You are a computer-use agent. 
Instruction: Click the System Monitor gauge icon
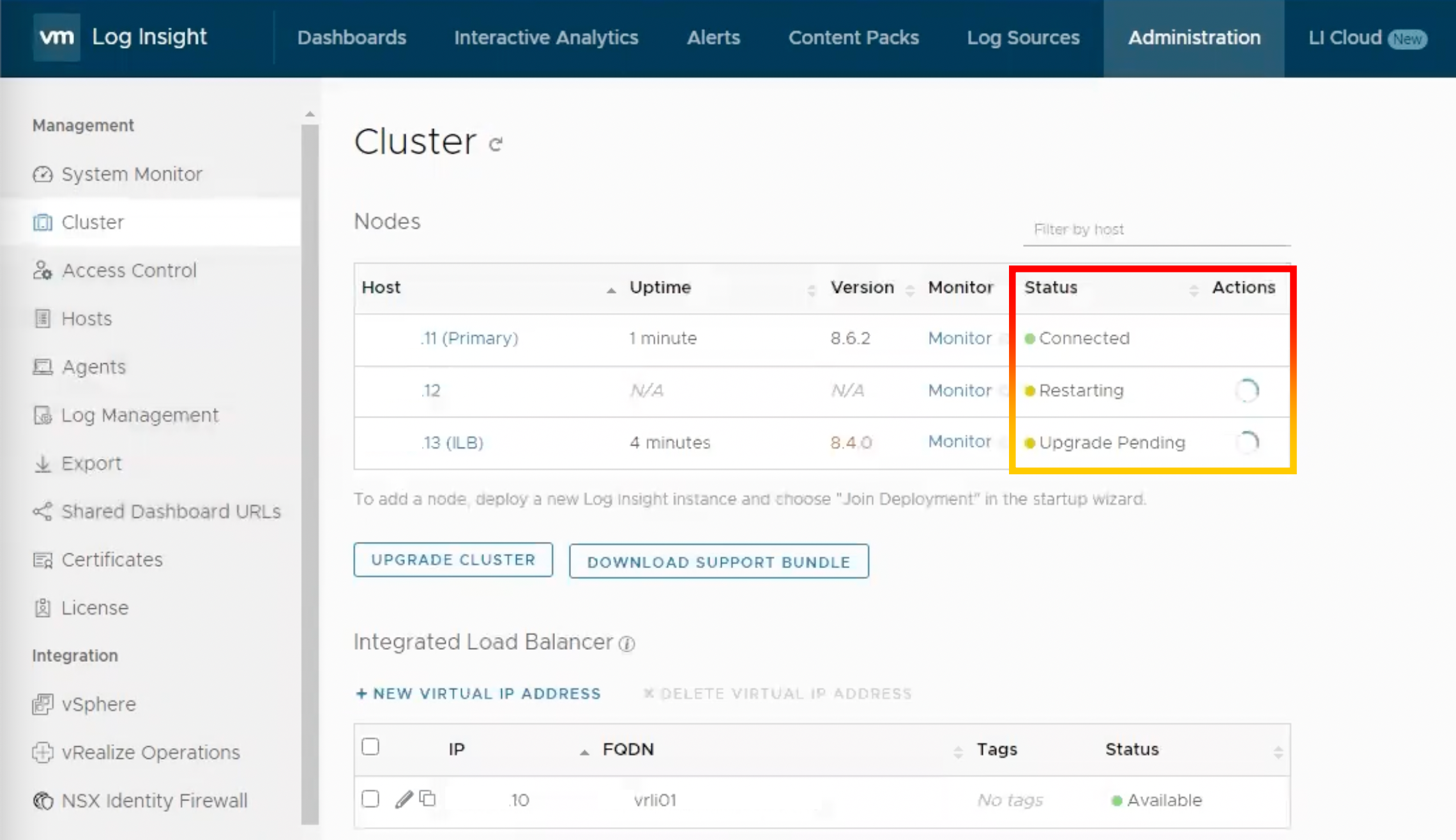pyautogui.click(x=43, y=174)
